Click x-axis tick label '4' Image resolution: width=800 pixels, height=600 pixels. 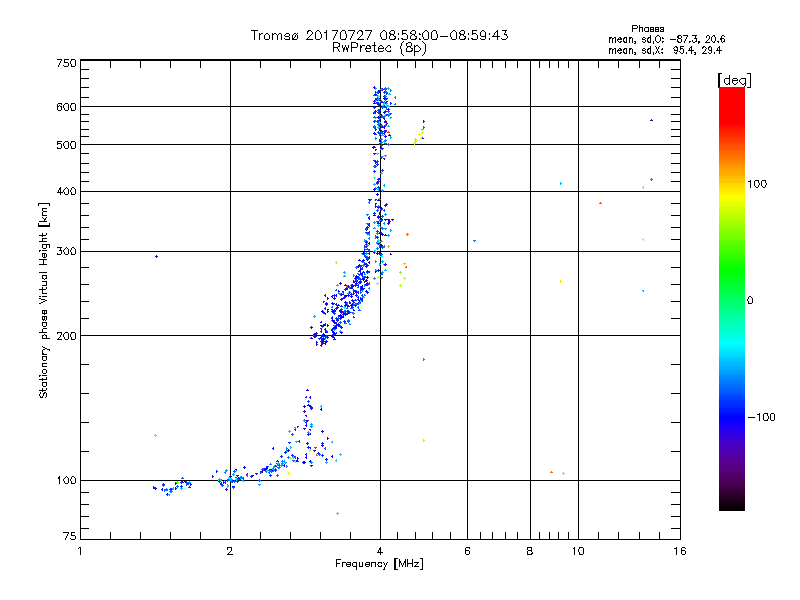tap(380, 551)
